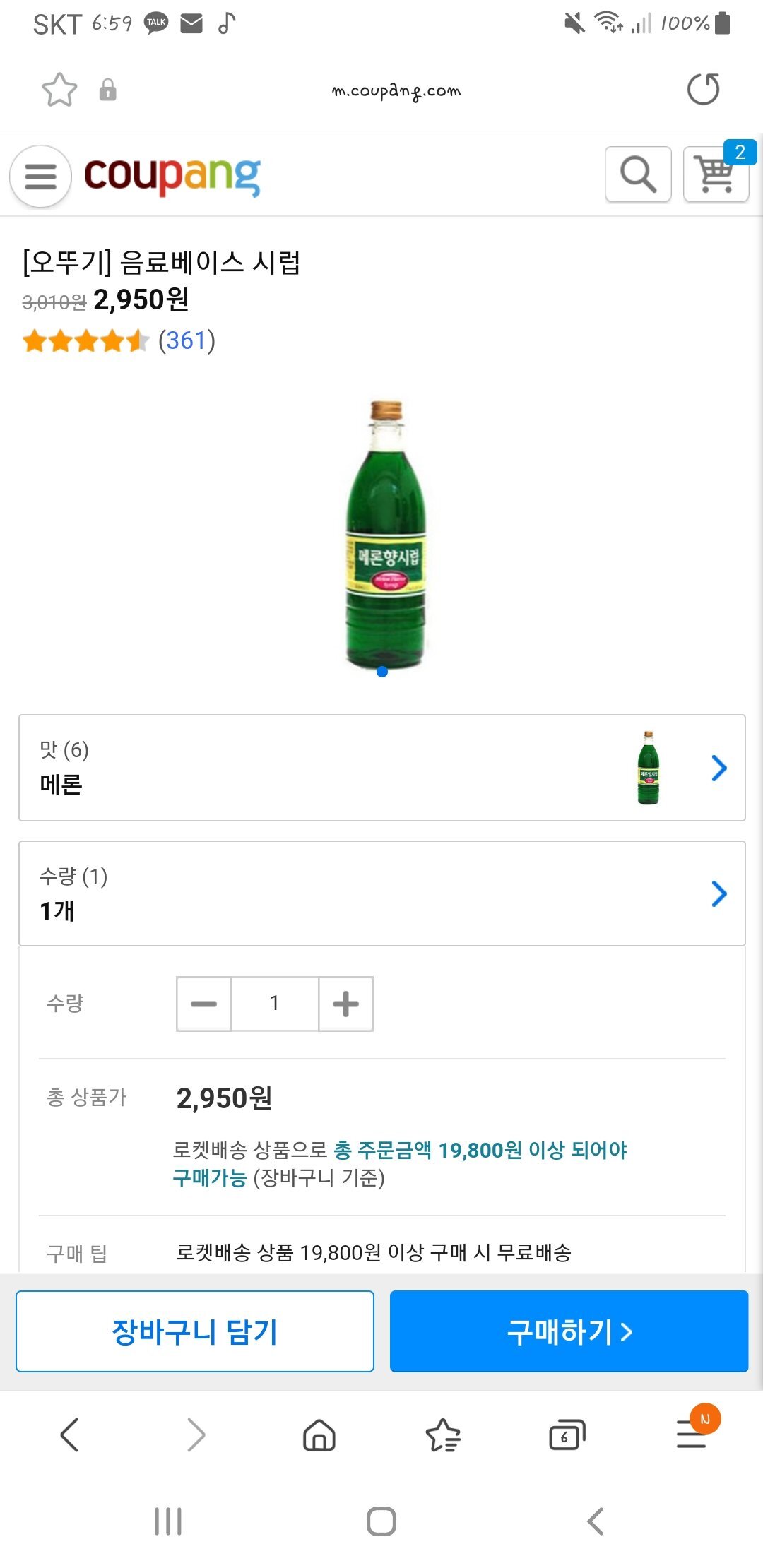Click the Coupang logo
The width and height of the screenshot is (763, 1568).
click(x=172, y=175)
